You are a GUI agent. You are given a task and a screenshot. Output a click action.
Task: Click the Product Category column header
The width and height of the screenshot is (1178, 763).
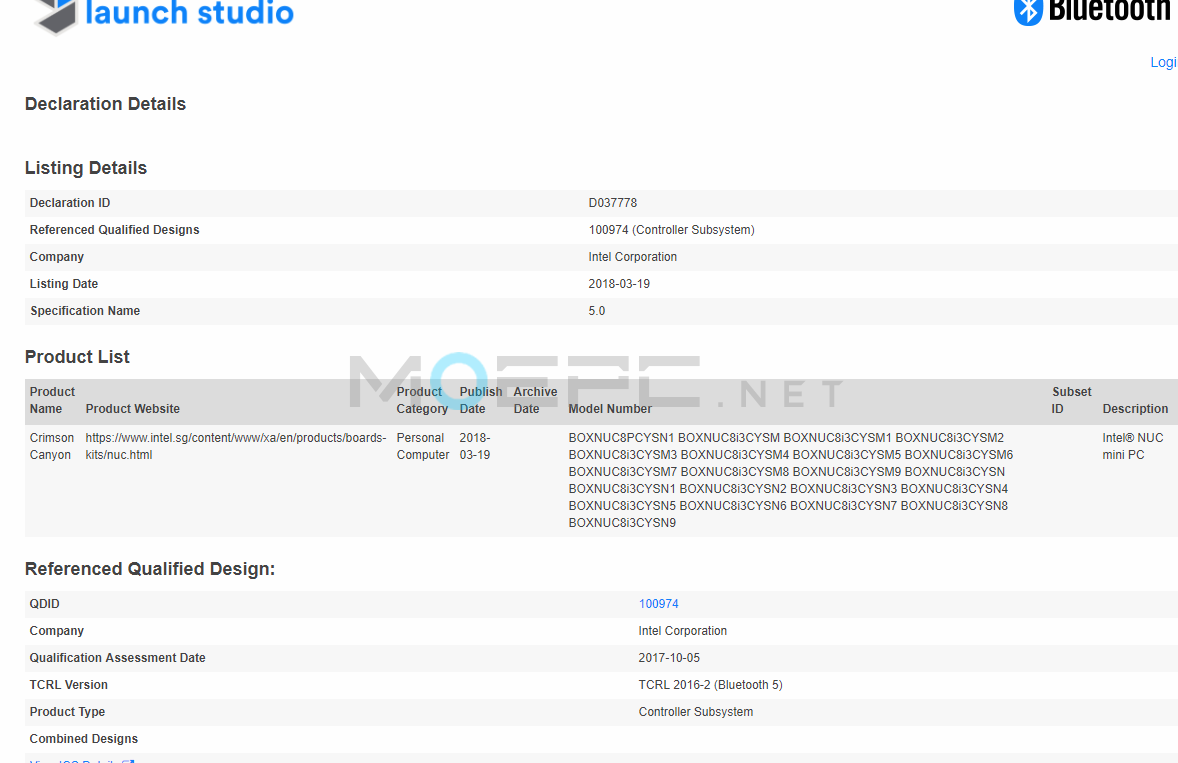tap(421, 400)
